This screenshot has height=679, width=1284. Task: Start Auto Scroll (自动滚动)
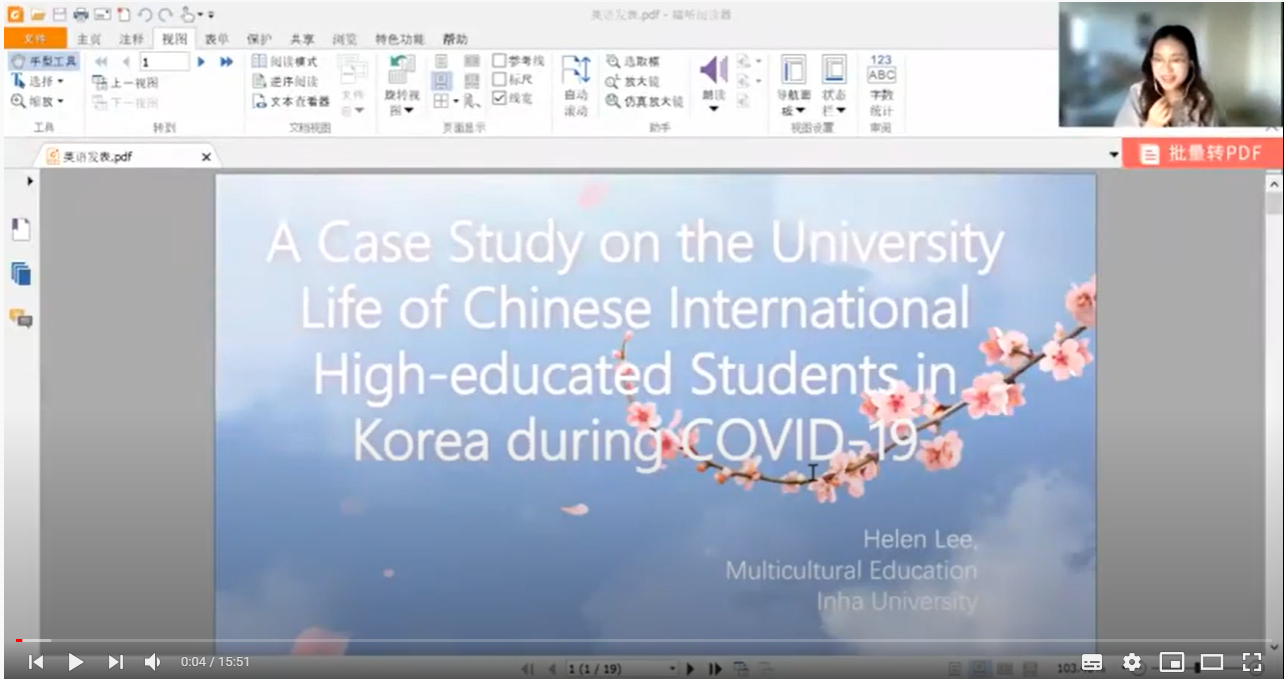point(576,85)
